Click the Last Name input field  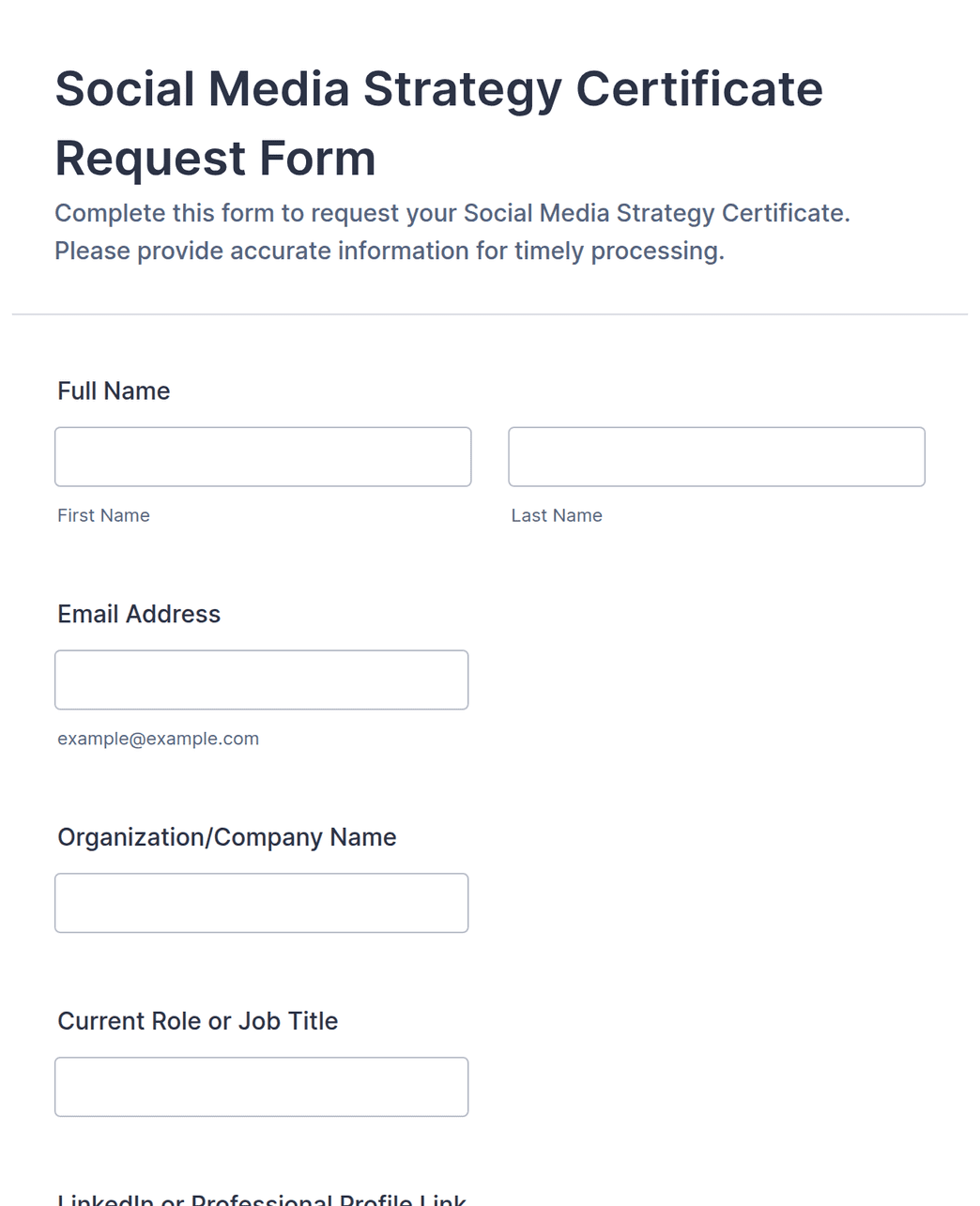716,457
